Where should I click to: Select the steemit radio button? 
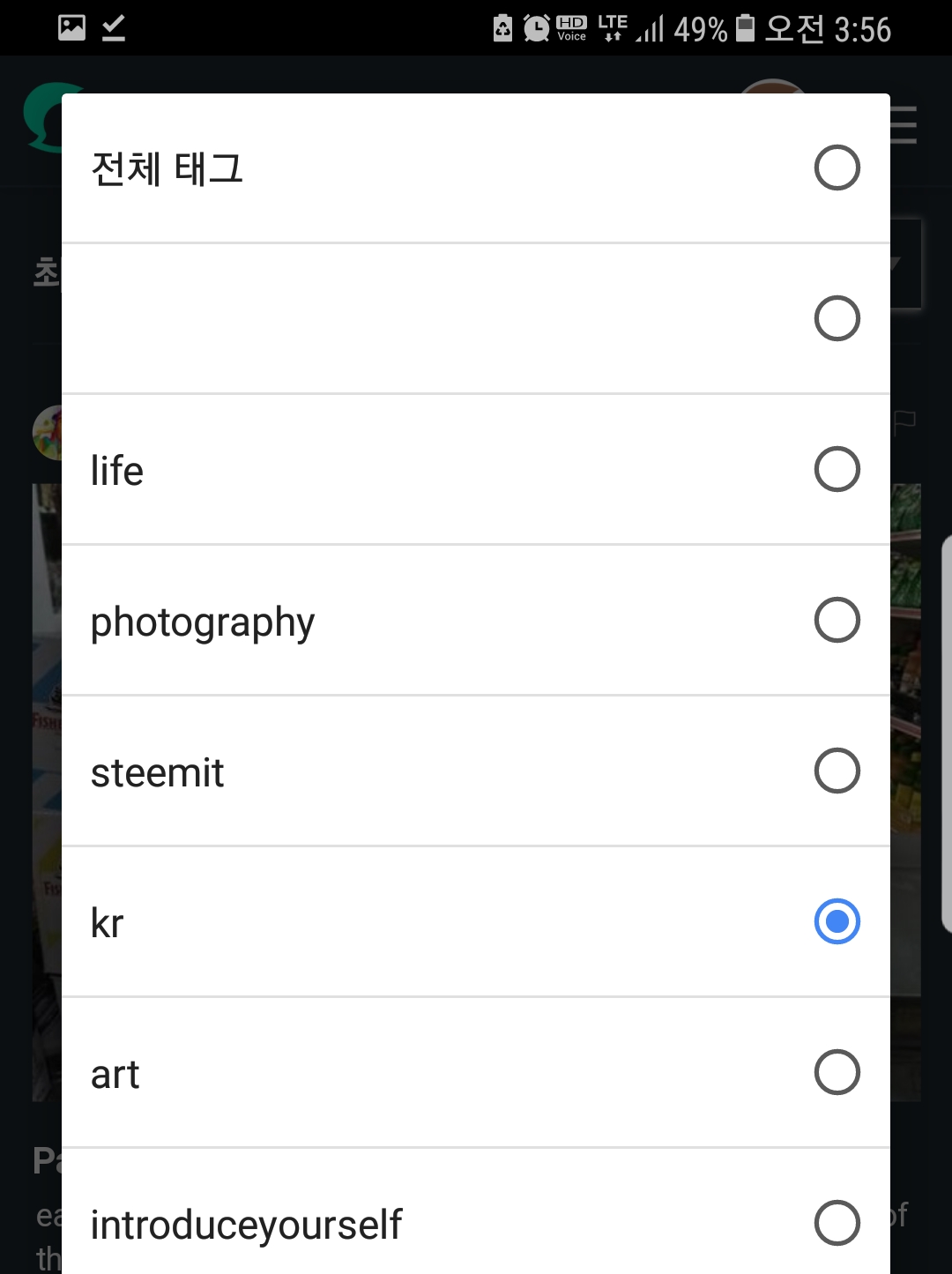point(837,771)
